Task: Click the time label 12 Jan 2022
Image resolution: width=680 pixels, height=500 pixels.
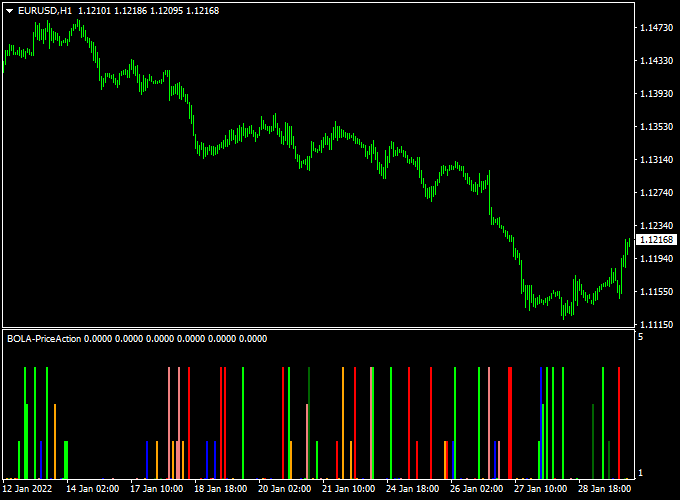Action: 27,489
